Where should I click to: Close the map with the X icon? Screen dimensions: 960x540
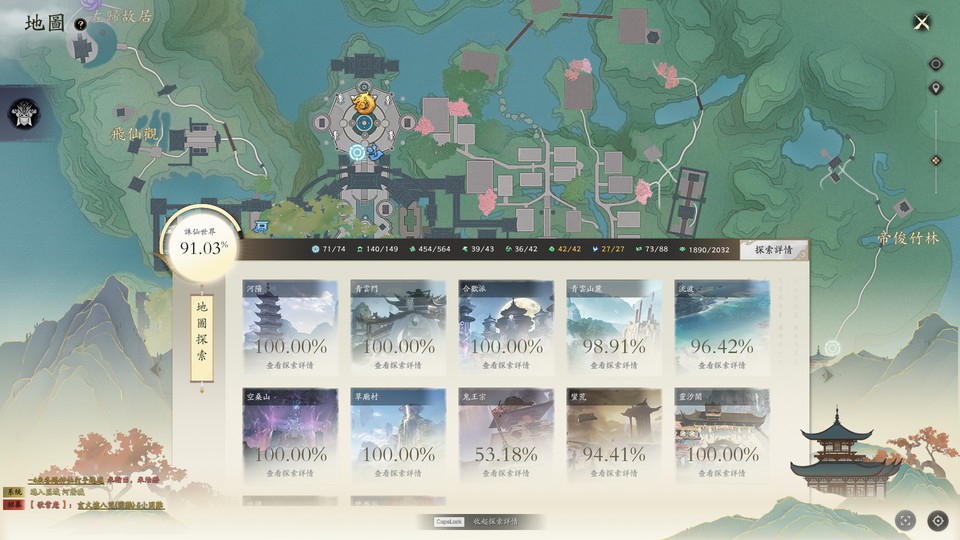921,23
